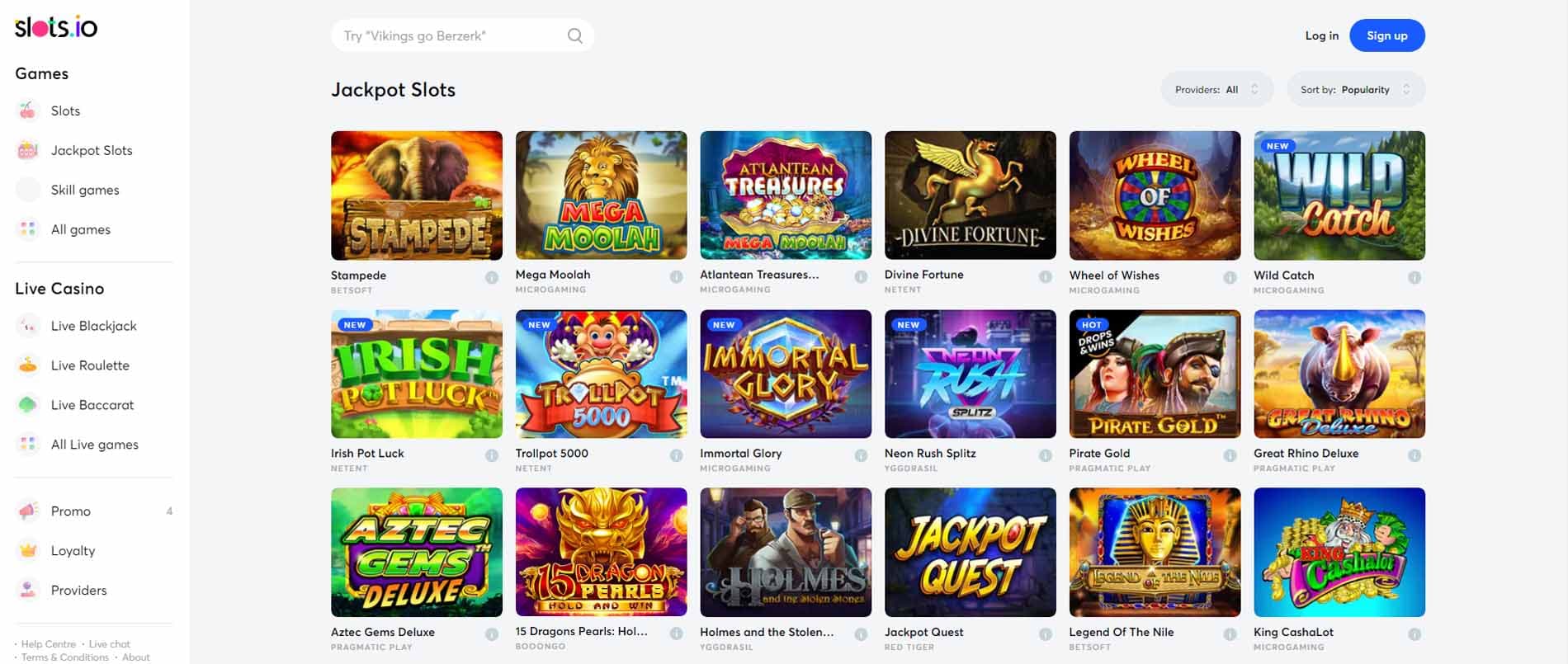1568x664 pixels.
Task: Open info icon for Pirate Gold
Action: [1230, 455]
